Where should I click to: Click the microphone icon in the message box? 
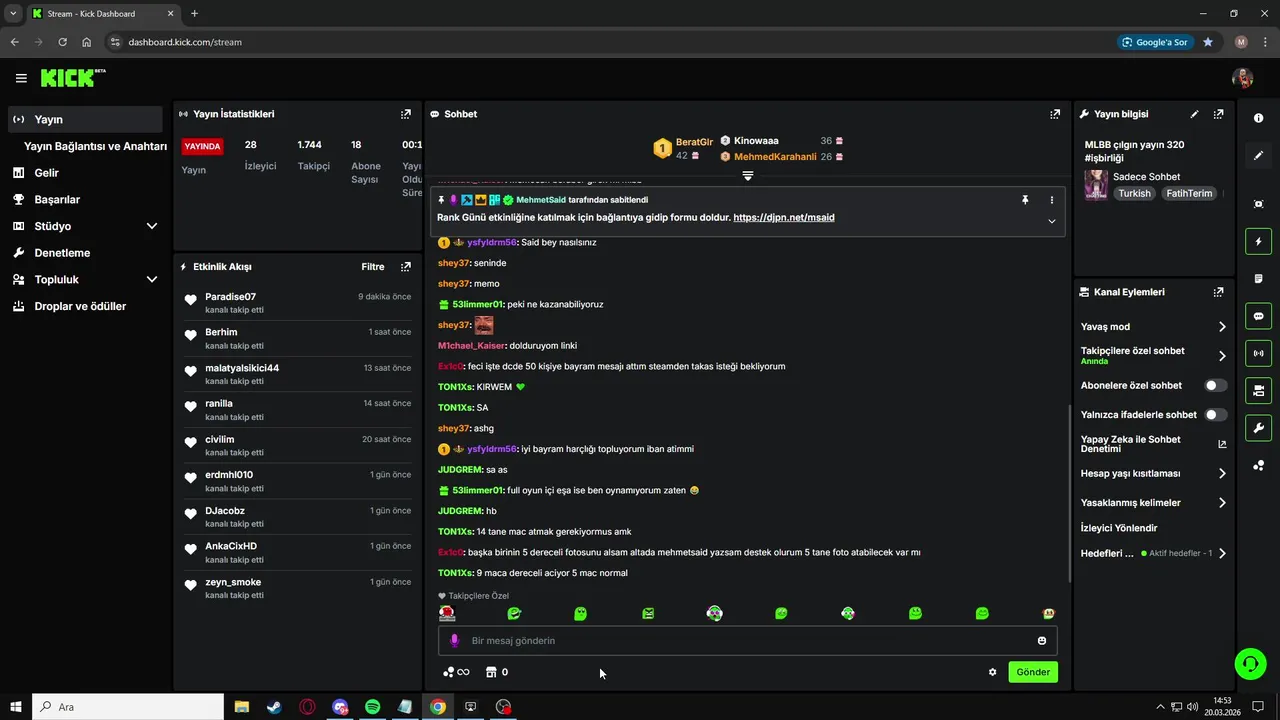(454, 640)
